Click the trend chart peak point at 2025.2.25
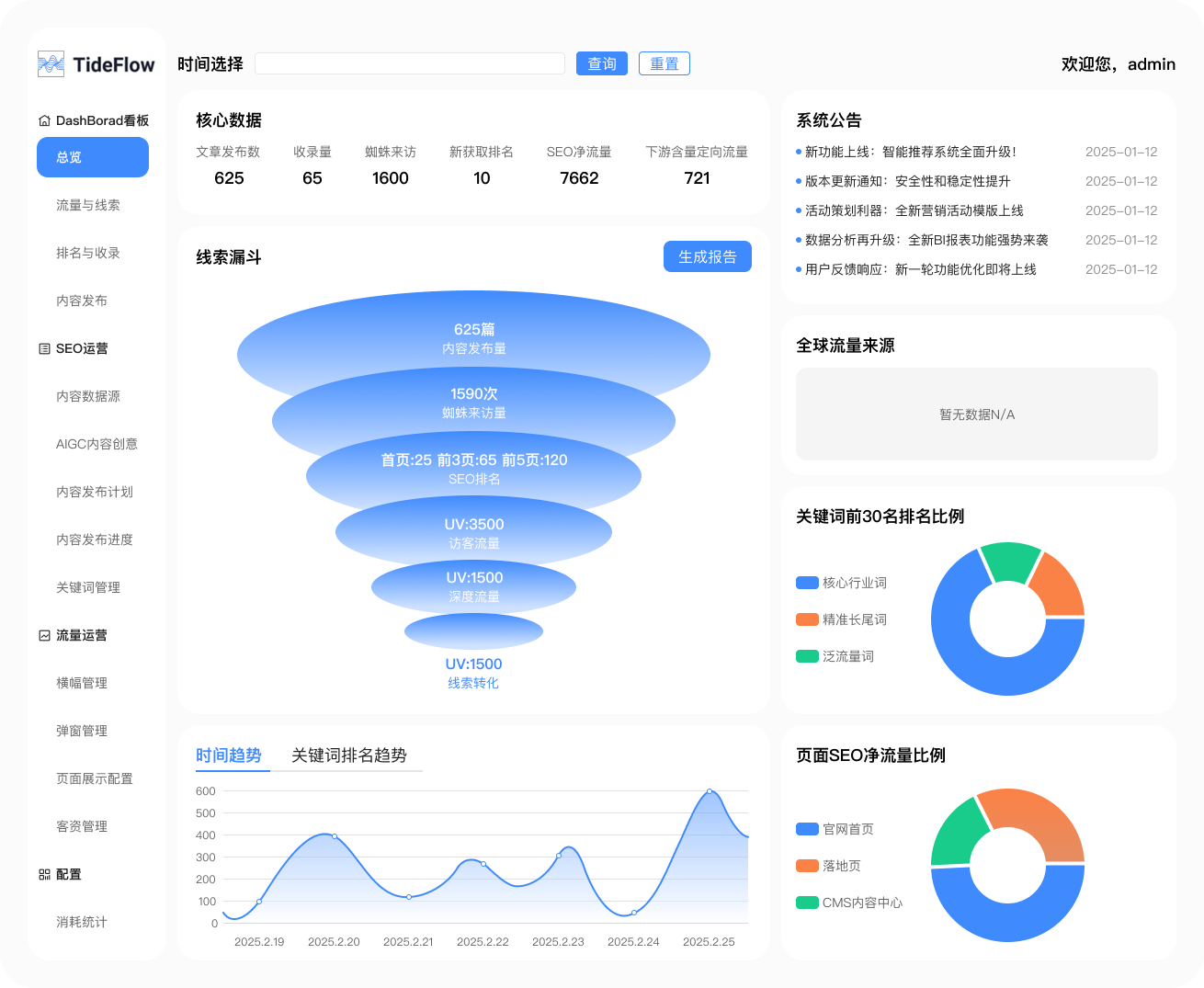The width and height of the screenshot is (1204, 988). click(x=710, y=791)
